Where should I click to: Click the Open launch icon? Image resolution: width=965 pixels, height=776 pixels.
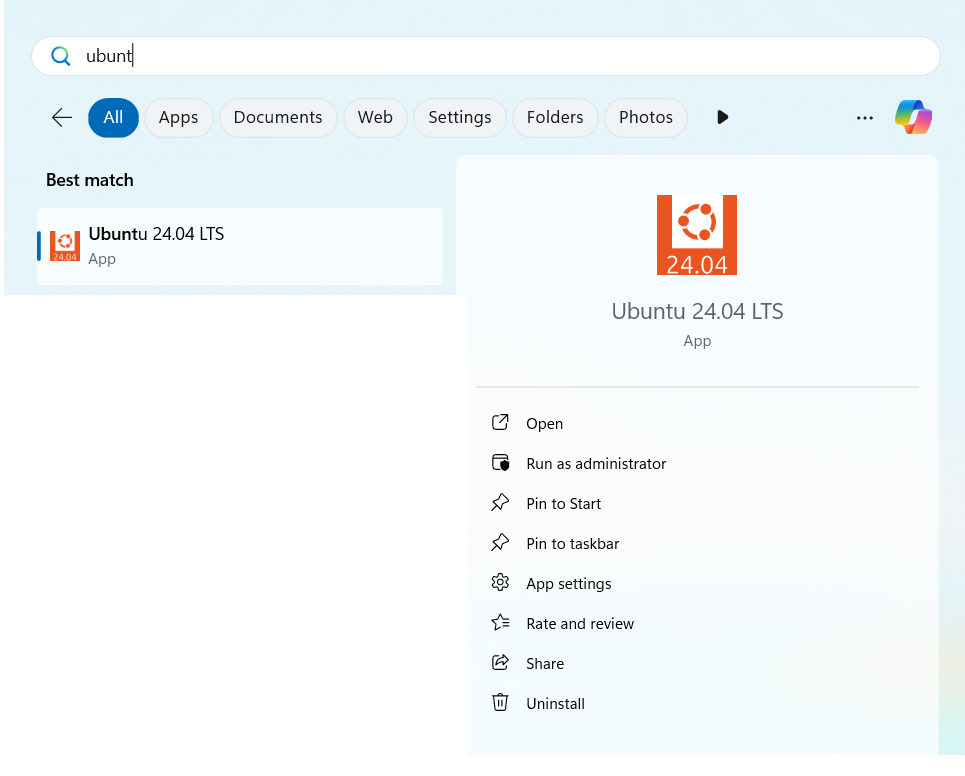500,422
